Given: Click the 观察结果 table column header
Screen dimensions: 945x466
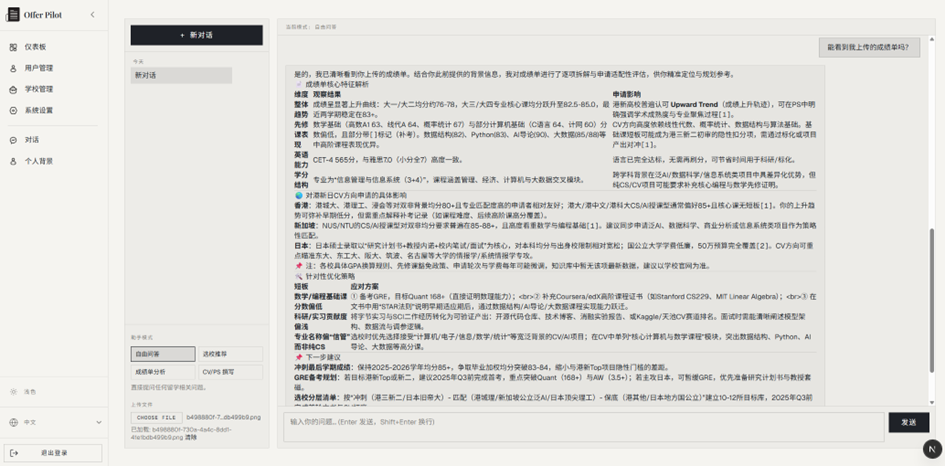Looking at the screenshot, I should pos(327,95).
